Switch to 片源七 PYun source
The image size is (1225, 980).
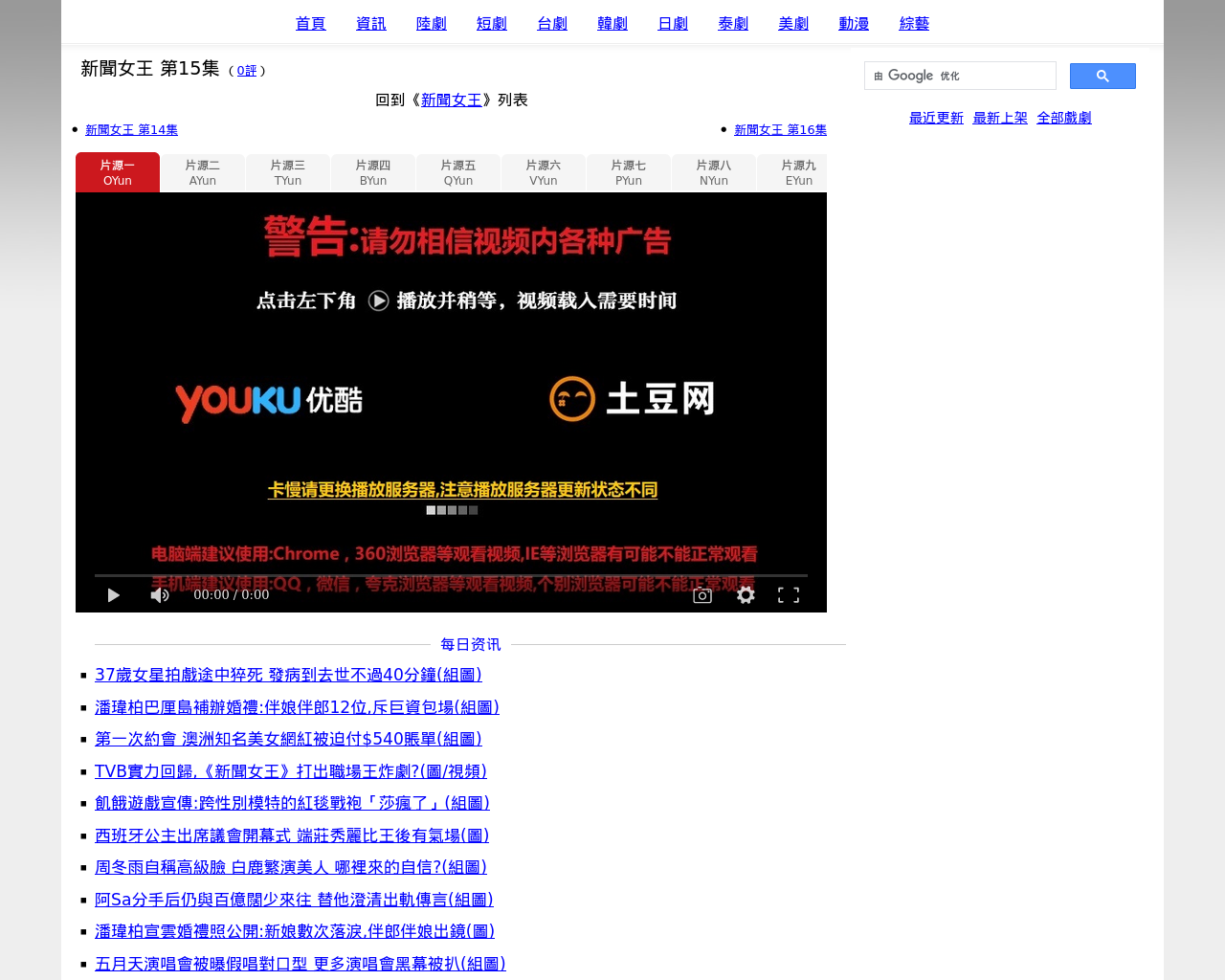629,172
